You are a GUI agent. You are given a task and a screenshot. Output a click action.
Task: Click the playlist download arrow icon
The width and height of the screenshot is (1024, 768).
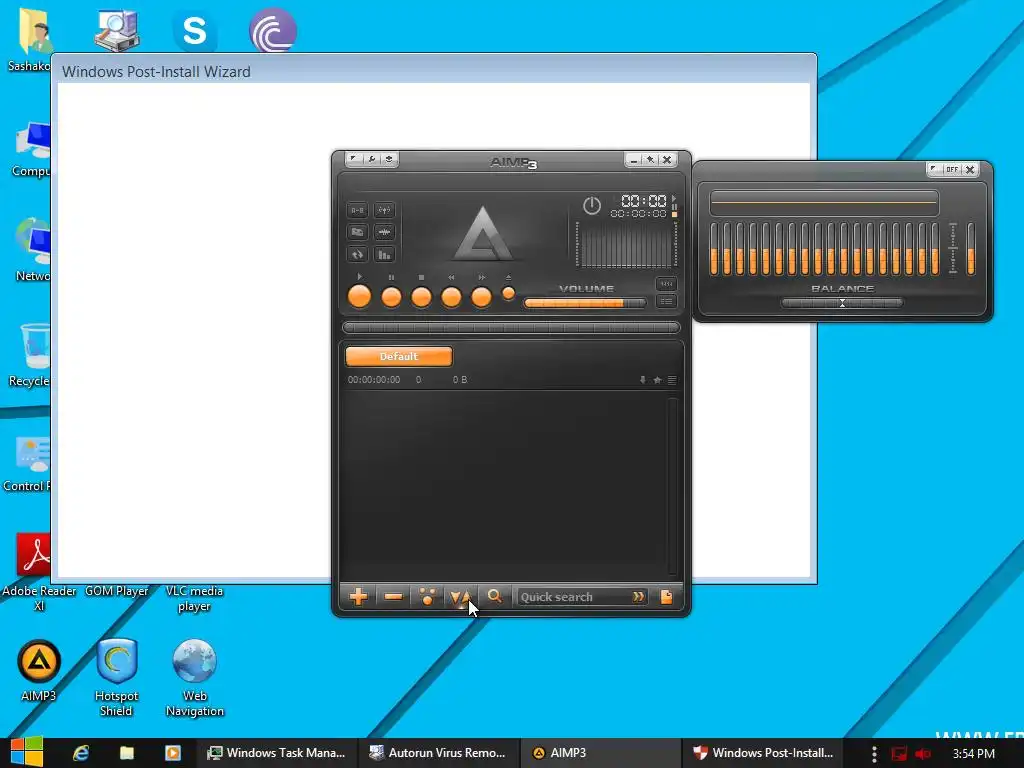[643, 379]
